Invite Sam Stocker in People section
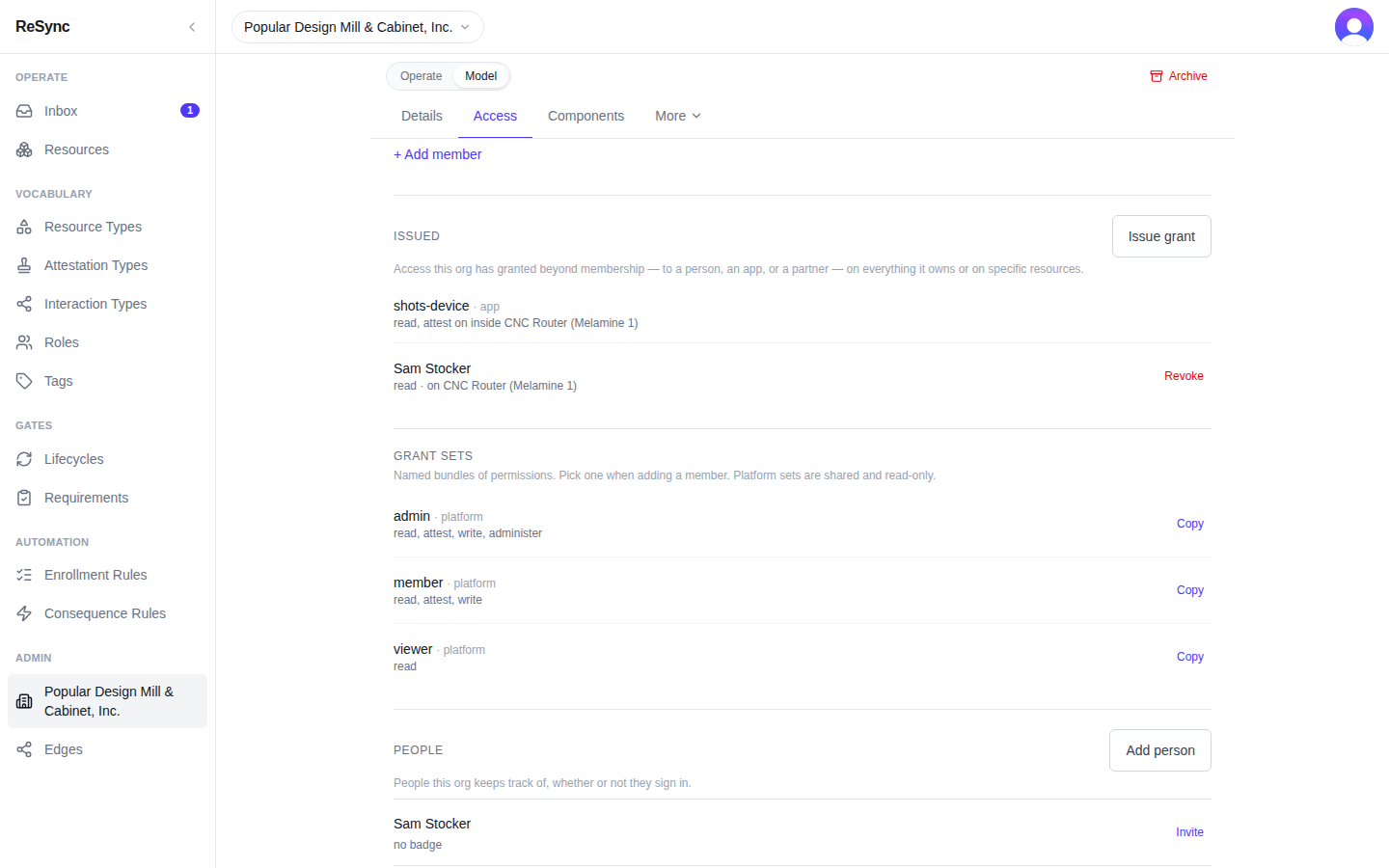Screen dimensions: 1389x868 click(x=1189, y=832)
